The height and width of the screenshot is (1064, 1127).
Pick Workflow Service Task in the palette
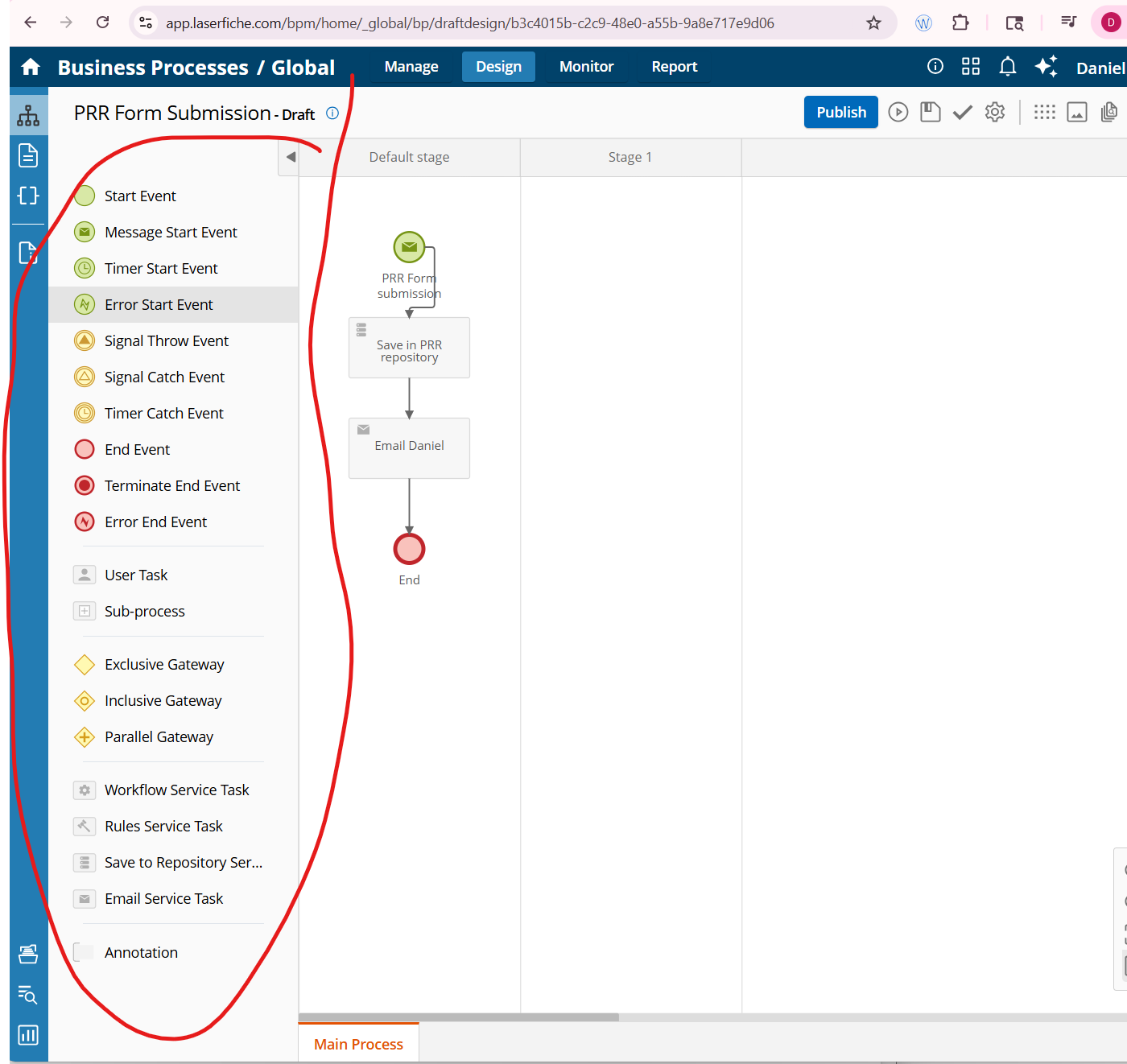pos(173,790)
